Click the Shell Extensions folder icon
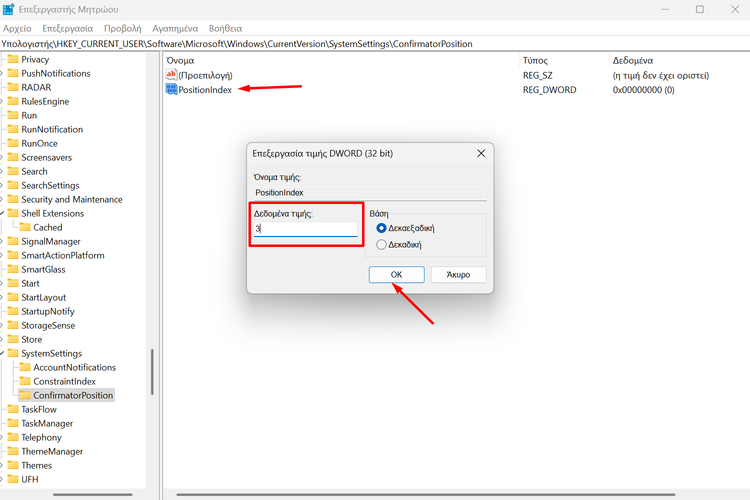This screenshot has height=500, width=750. [13, 213]
